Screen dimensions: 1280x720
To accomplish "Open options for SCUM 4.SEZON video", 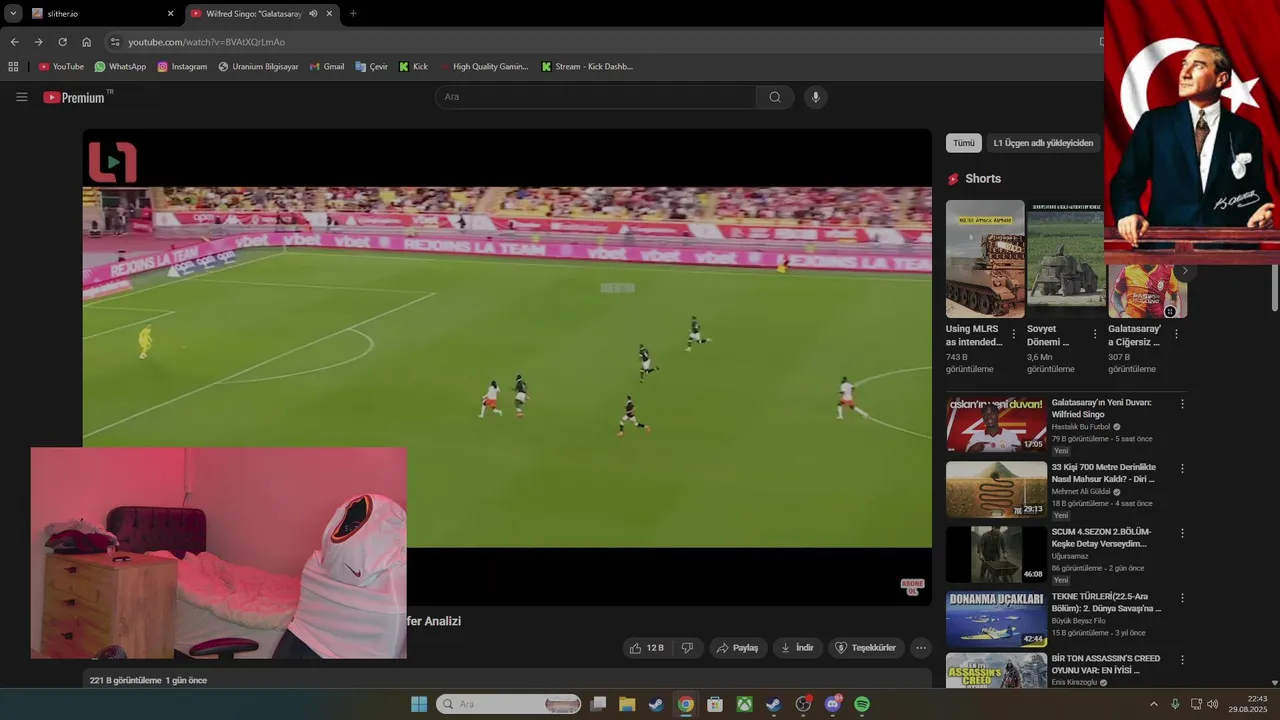I will (1182, 533).
